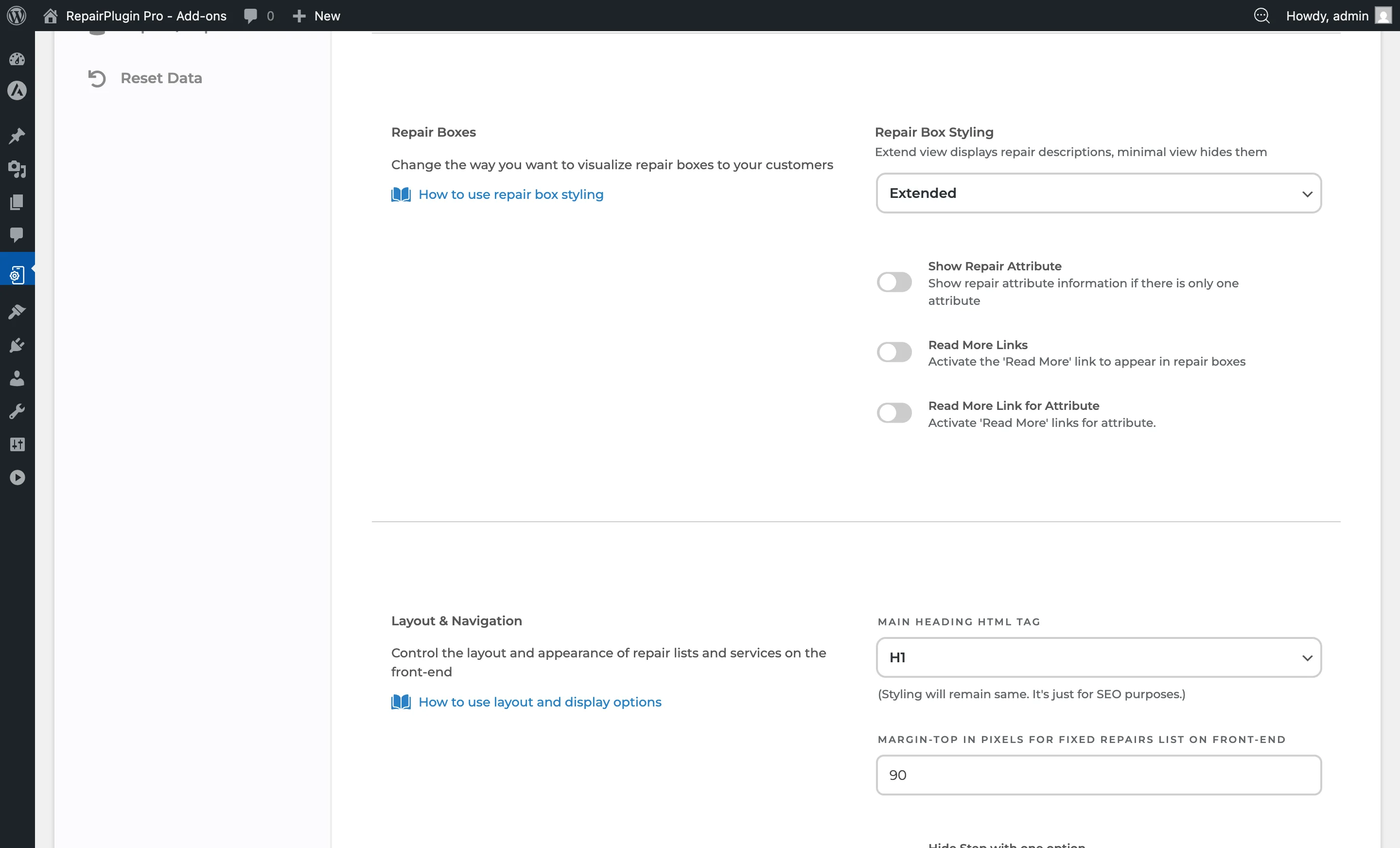This screenshot has width=1400, height=848.
Task: Open the Tools wrench icon
Action: click(x=17, y=411)
